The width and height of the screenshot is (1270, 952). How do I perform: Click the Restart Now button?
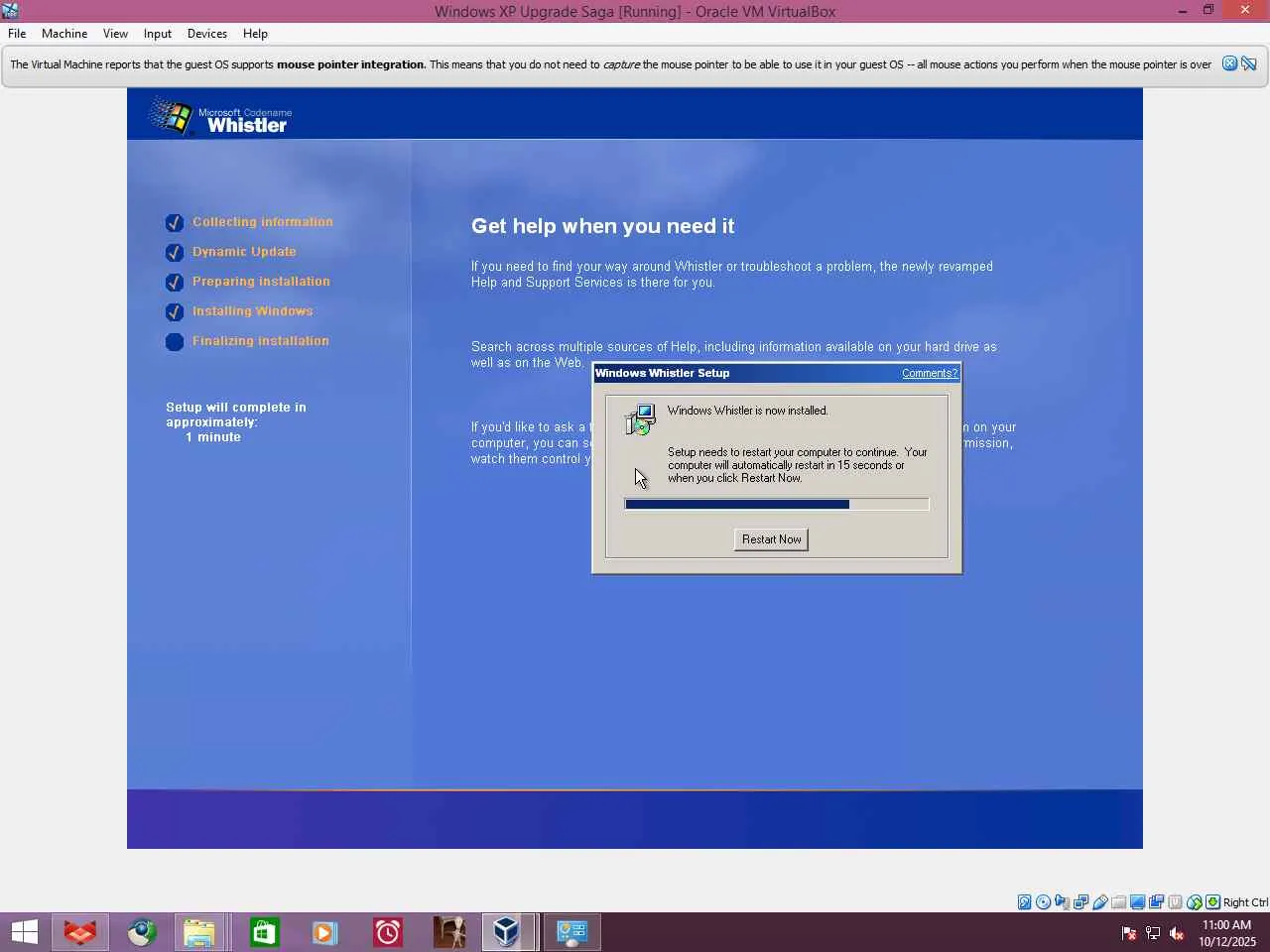coord(772,539)
